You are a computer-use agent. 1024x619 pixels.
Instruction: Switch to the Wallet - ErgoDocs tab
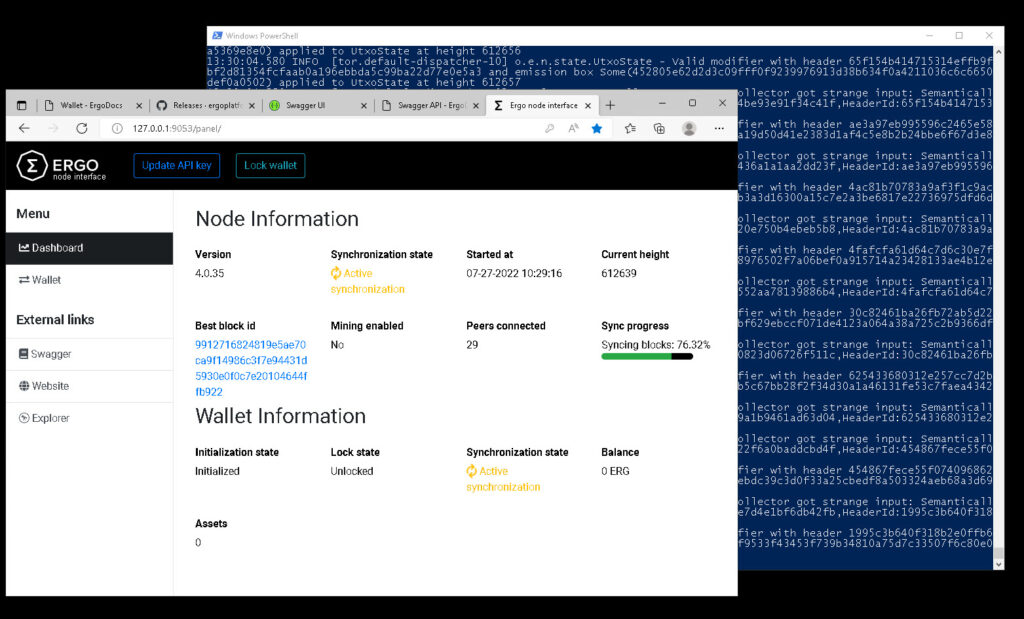[93, 105]
